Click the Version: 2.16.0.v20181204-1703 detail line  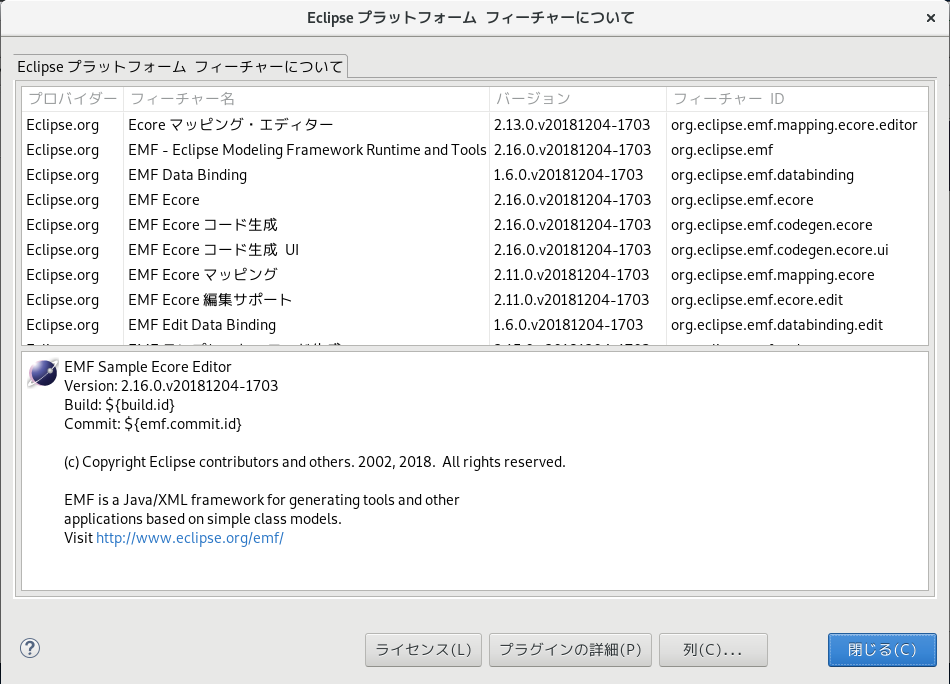(x=171, y=386)
